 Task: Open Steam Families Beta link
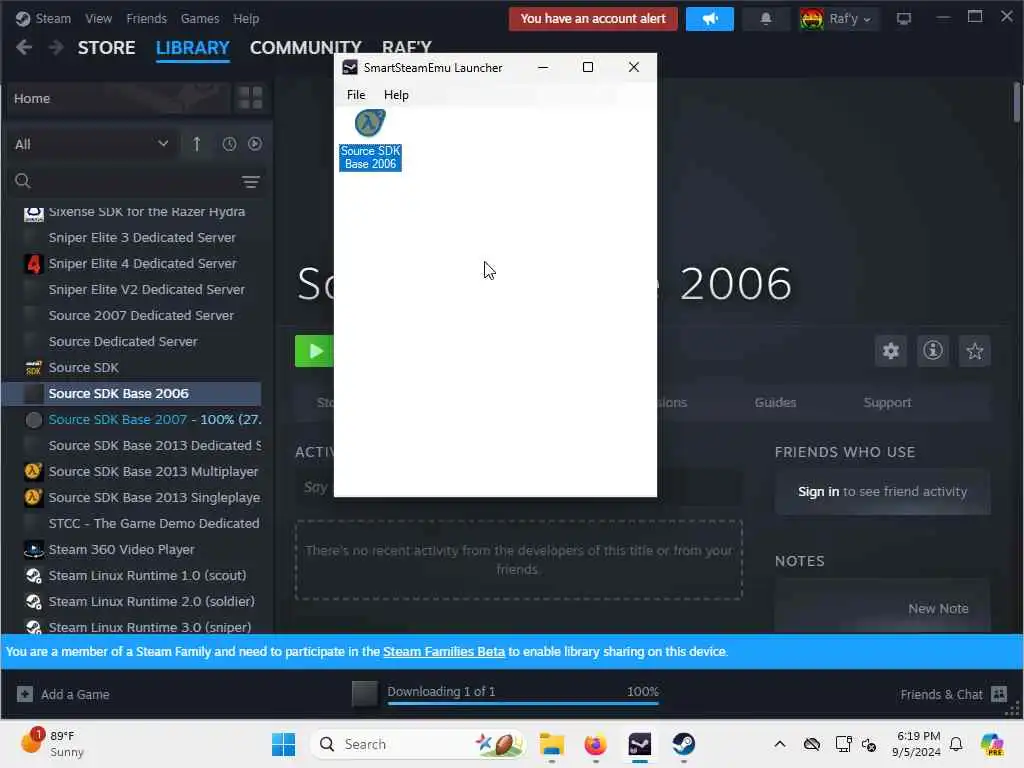click(x=444, y=652)
